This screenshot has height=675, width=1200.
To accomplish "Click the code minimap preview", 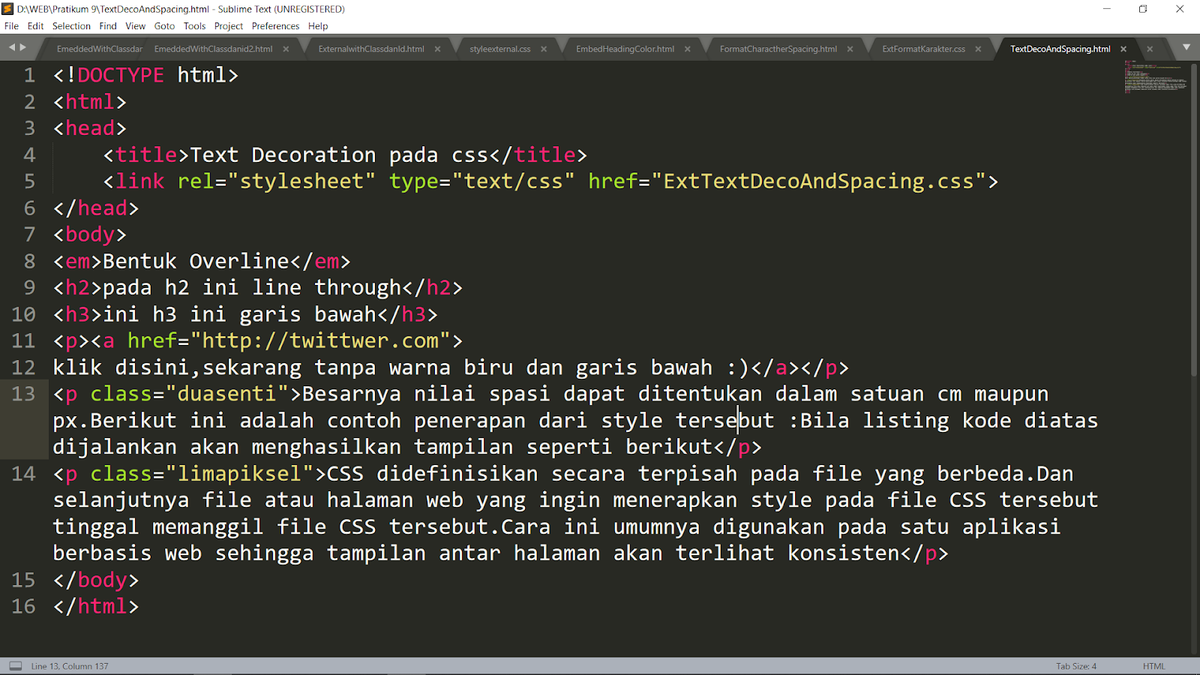I will click(1156, 78).
